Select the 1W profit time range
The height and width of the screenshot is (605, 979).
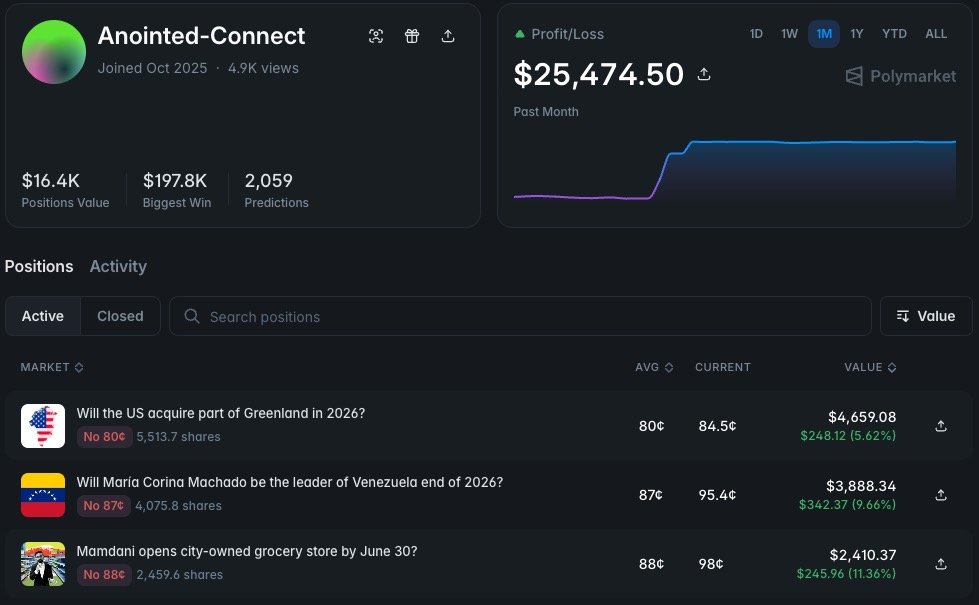pos(789,34)
